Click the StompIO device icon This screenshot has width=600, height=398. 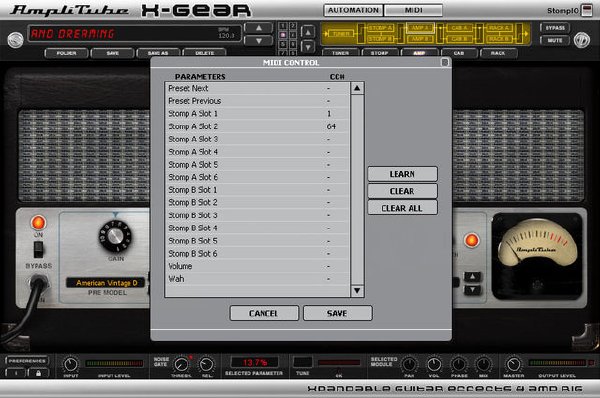pyautogui.click(x=586, y=10)
